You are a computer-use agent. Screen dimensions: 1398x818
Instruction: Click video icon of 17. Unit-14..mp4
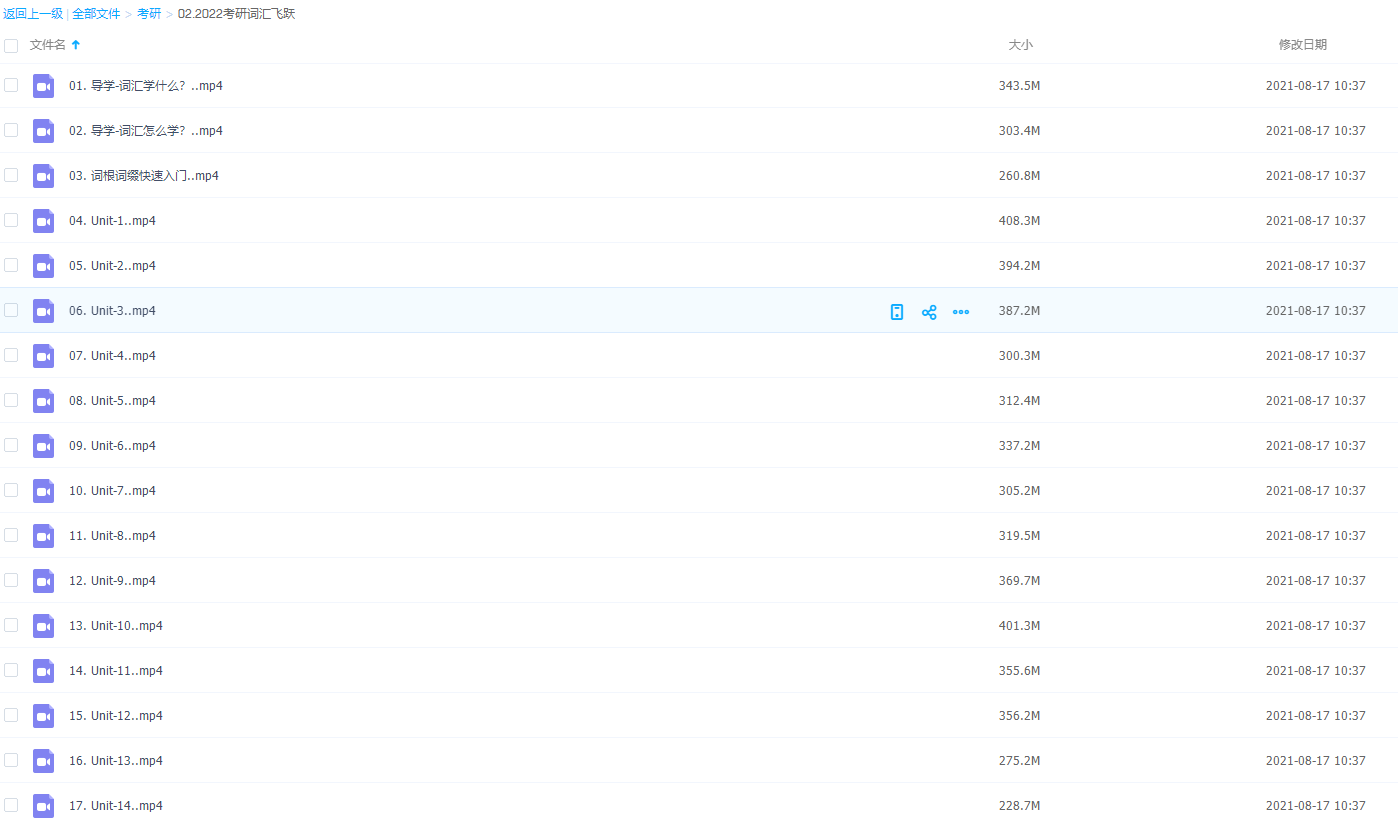pyautogui.click(x=43, y=806)
